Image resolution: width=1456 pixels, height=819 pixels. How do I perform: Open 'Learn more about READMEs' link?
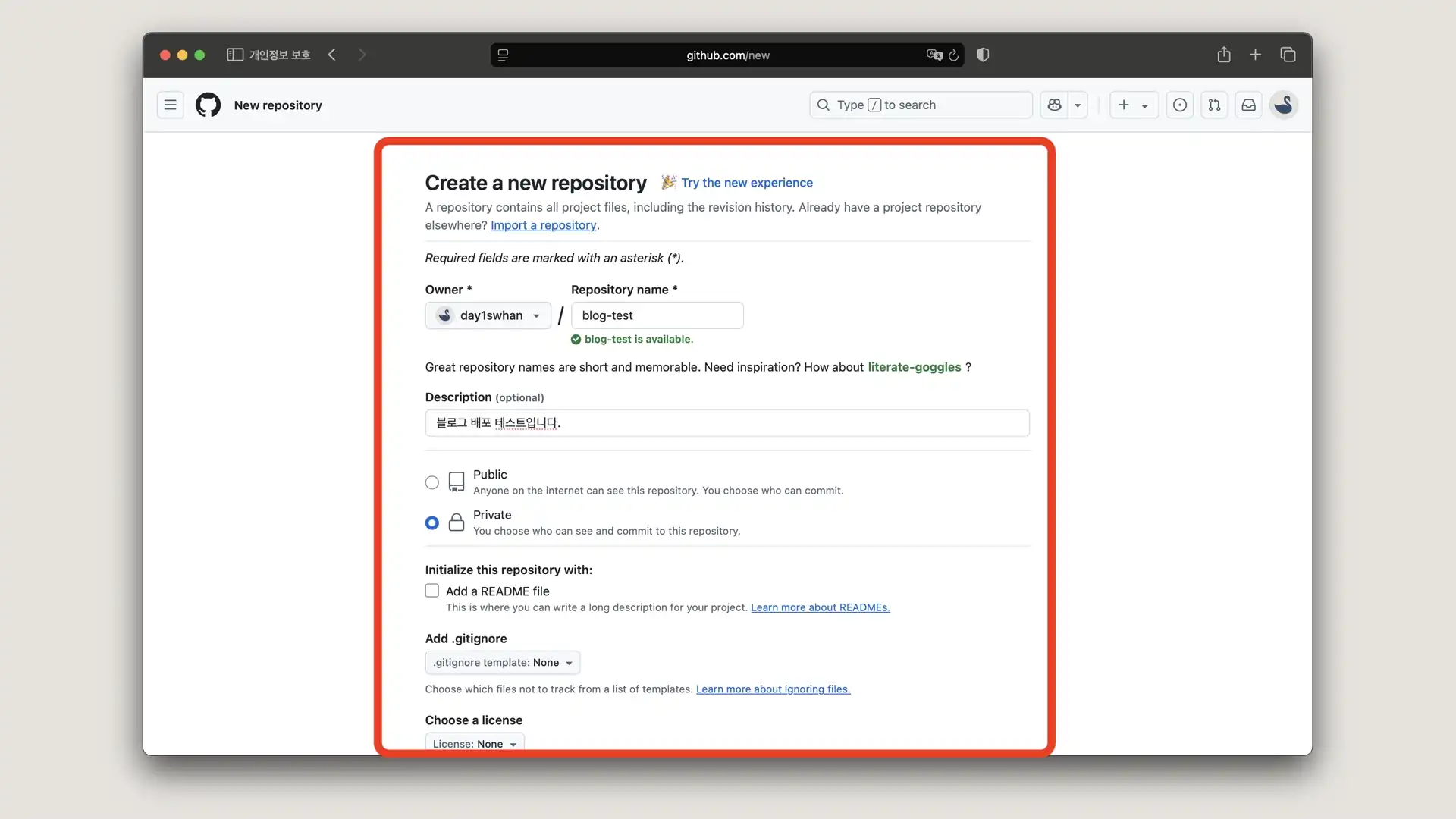pyautogui.click(x=821, y=607)
